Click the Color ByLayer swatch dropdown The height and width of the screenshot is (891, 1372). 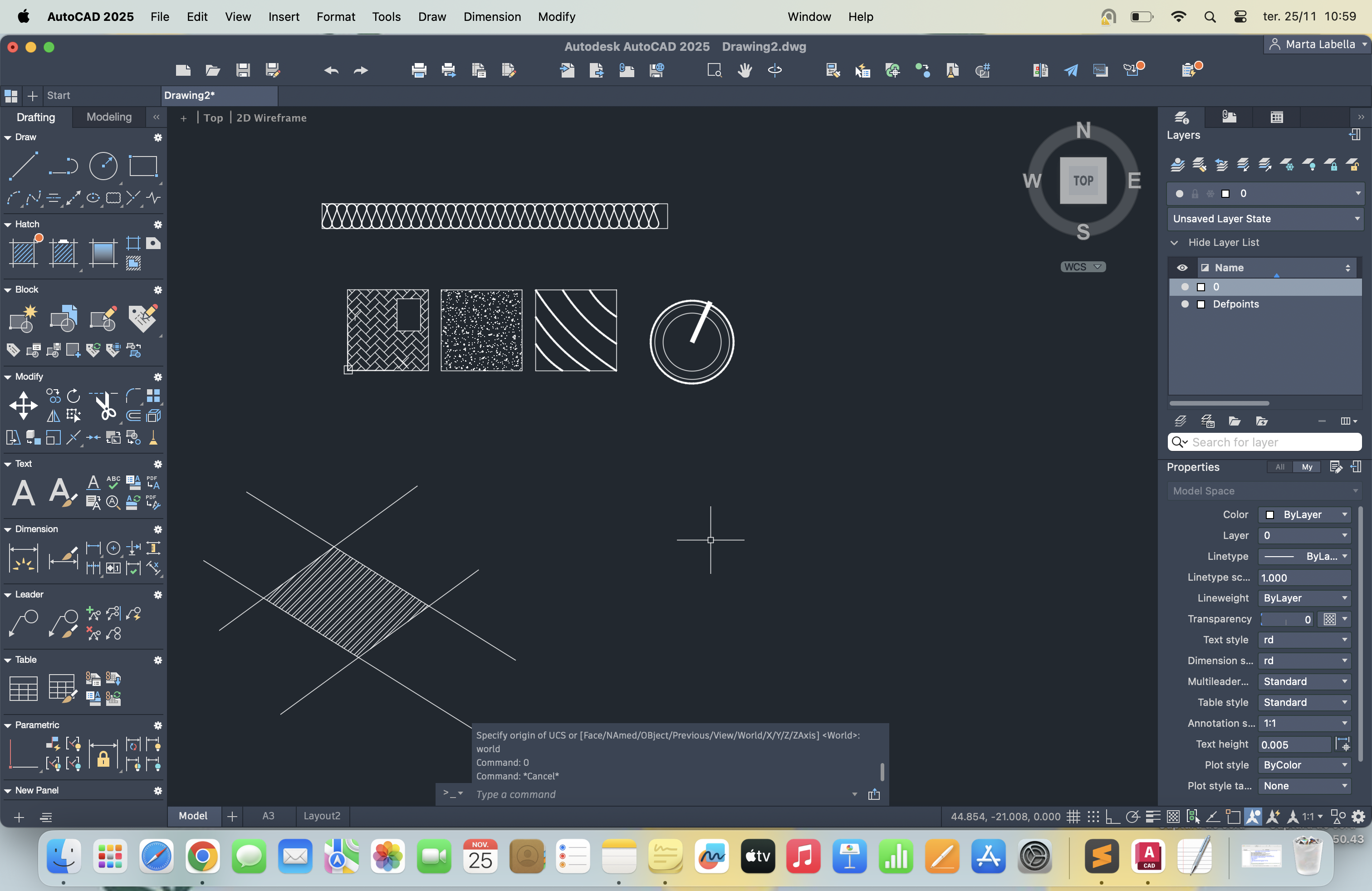[1304, 514]
